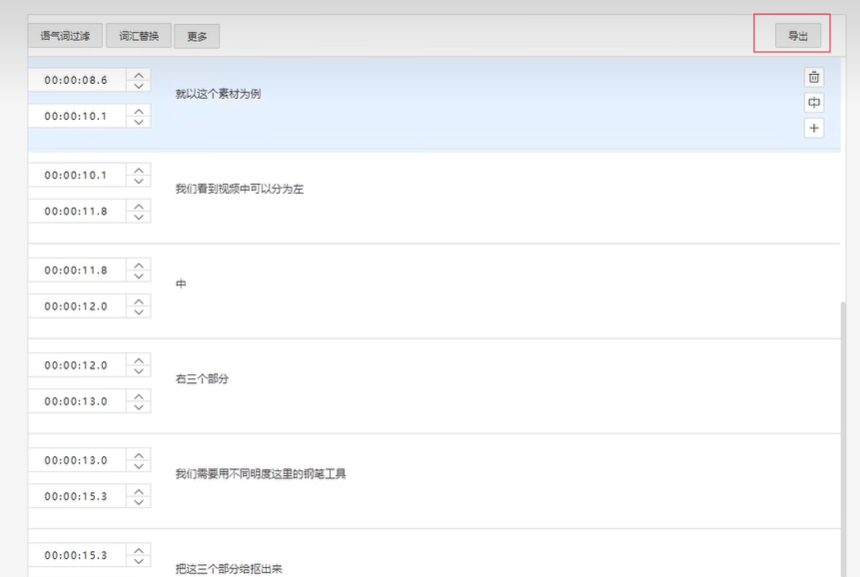The image size is (860, 577).
Task: Increase start time of the single 中 subtitle row
Action: pos(139,265)
